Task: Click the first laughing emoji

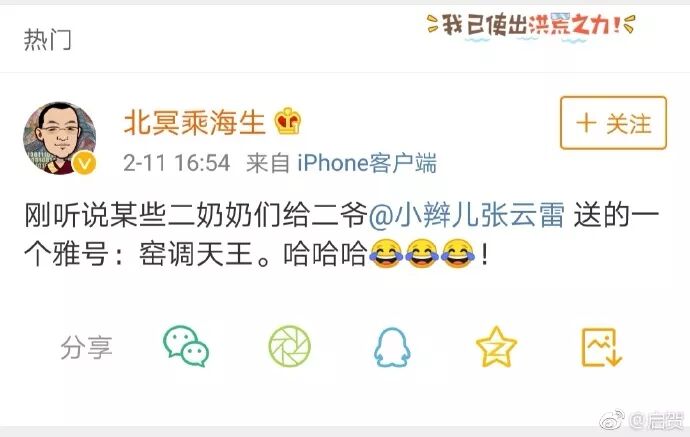Action: tap(385, 253)
